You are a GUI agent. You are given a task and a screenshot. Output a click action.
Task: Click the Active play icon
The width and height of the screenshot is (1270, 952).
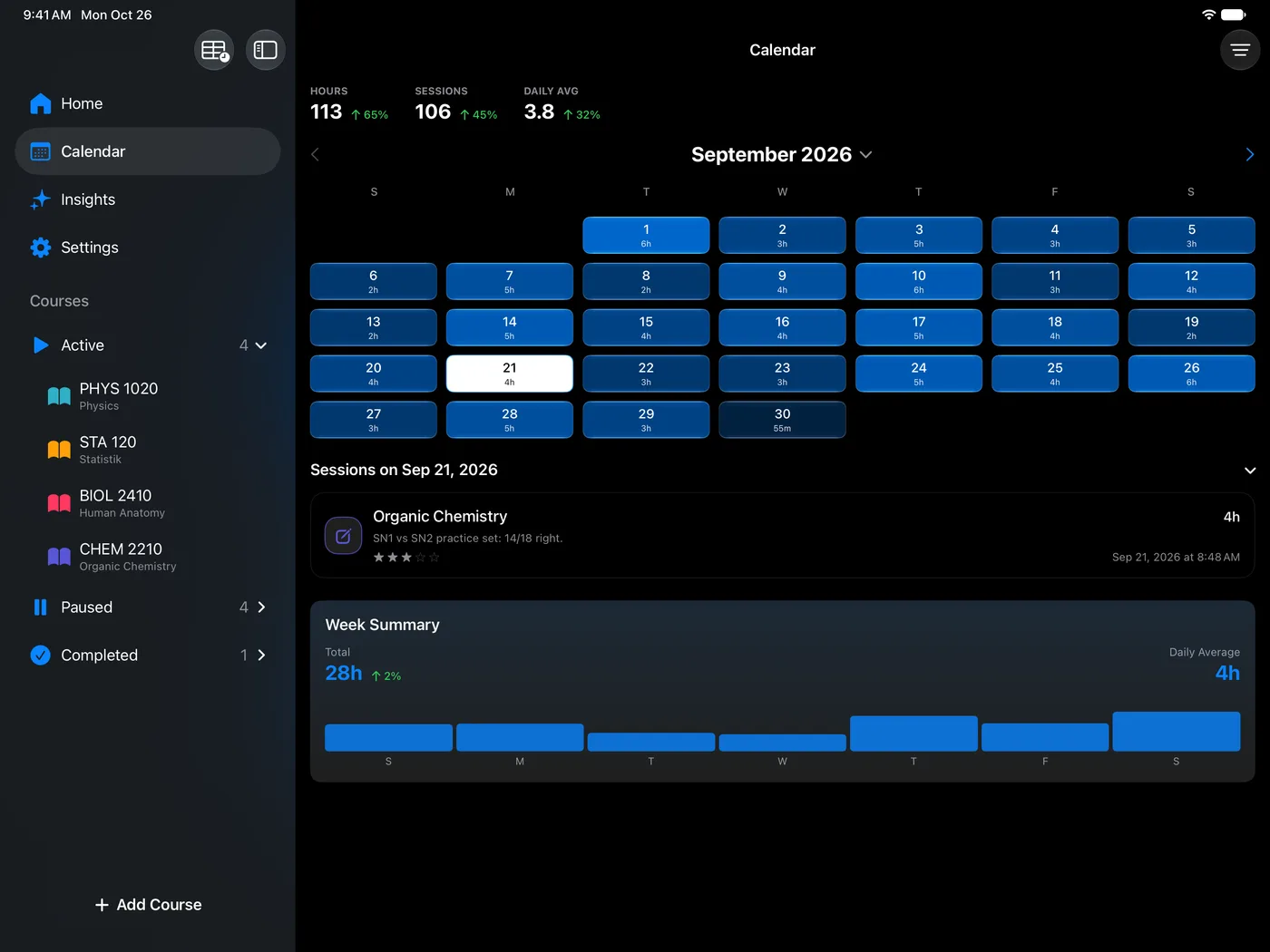[41, 345]
